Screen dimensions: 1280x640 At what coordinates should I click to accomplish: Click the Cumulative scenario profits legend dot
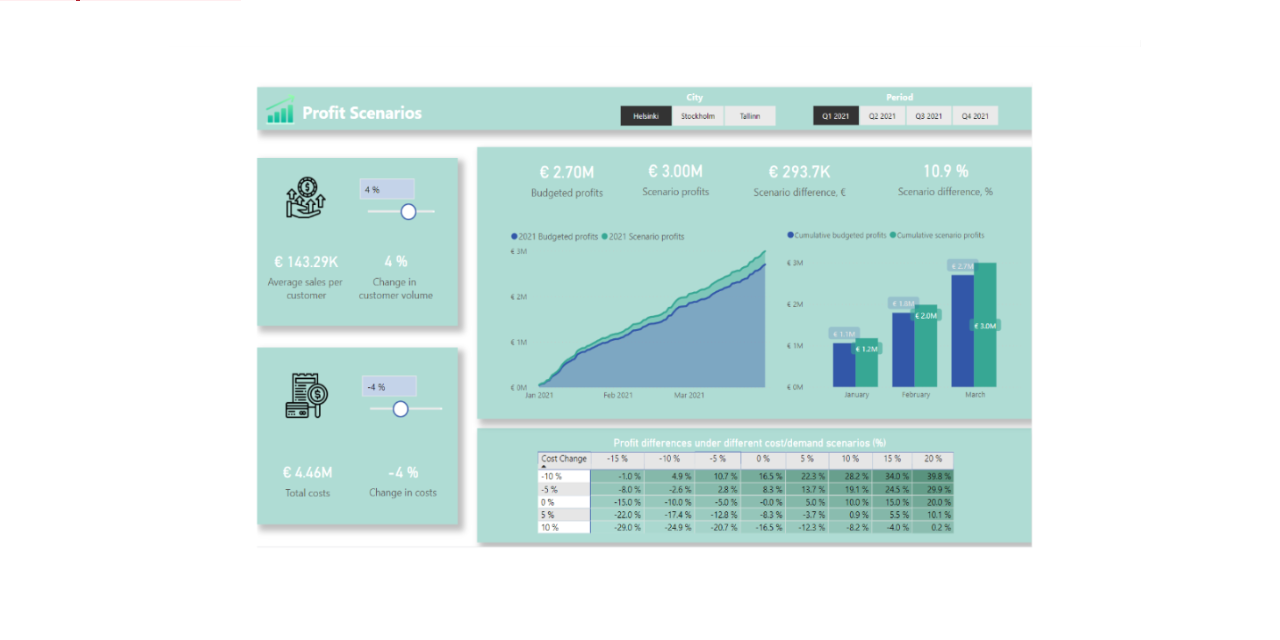coord(894,233)
